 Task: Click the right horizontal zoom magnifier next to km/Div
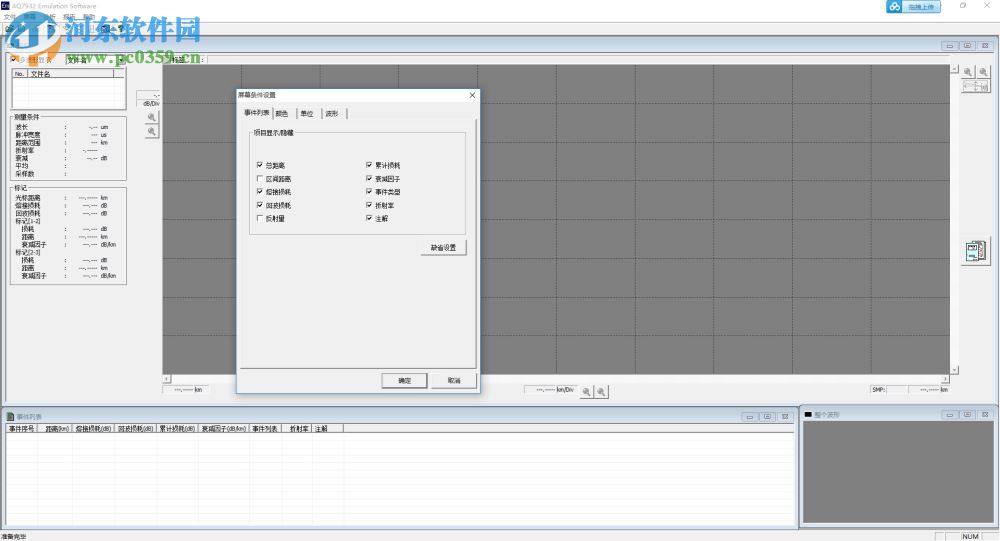click(601, 392)
